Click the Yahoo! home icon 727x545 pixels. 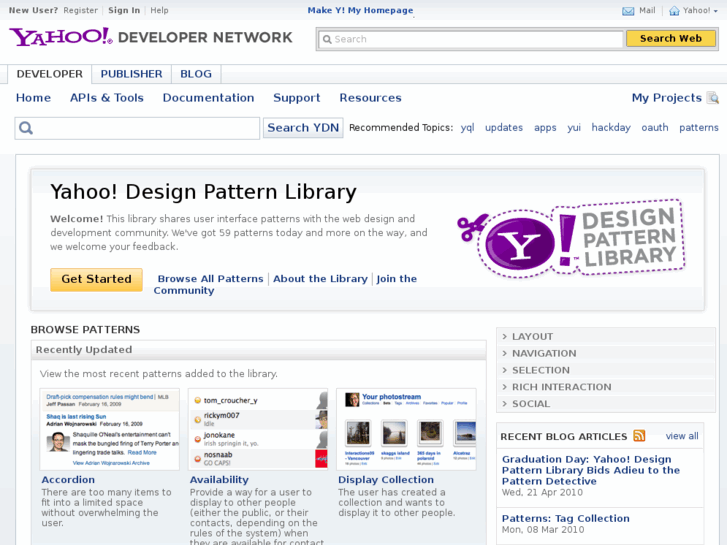[675, 11]
